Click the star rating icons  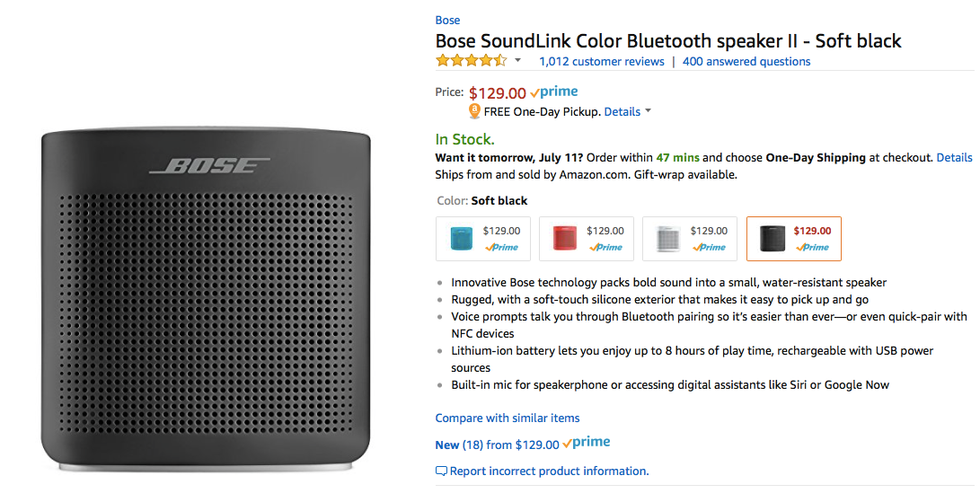tap(471, 61)
